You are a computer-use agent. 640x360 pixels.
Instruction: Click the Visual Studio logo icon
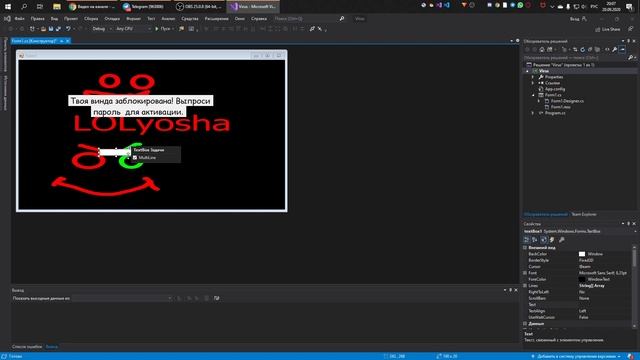point(7,19)
